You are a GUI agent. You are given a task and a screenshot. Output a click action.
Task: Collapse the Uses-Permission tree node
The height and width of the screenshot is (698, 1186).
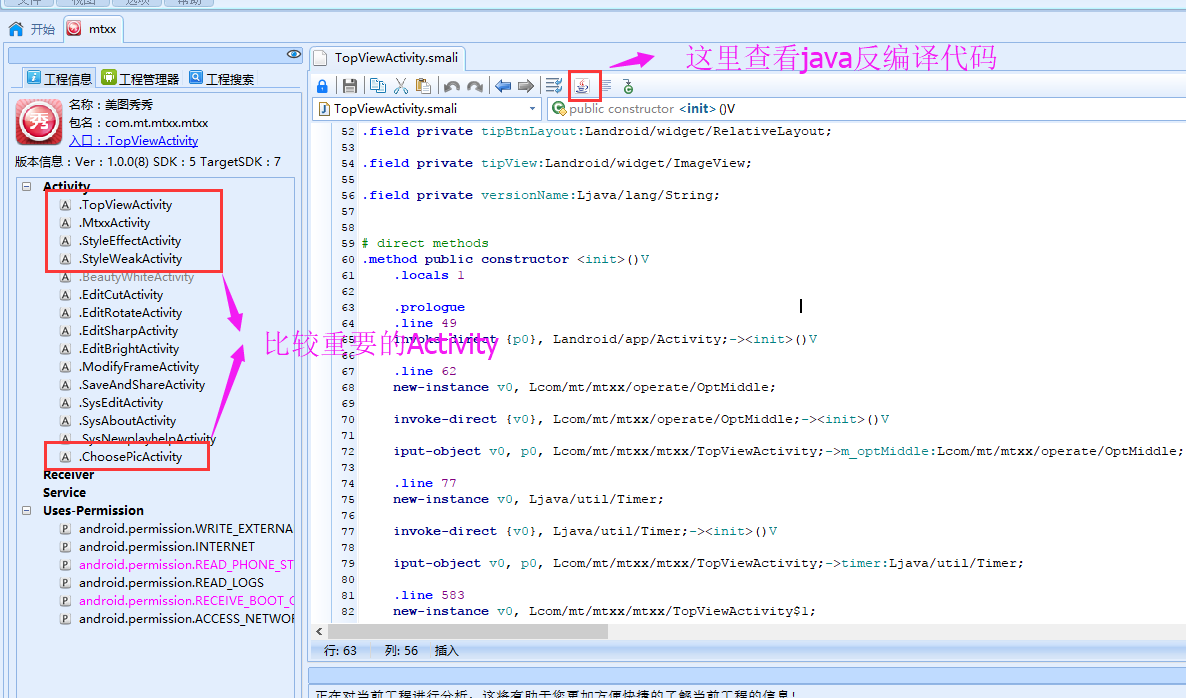click(x=27, y=510)
